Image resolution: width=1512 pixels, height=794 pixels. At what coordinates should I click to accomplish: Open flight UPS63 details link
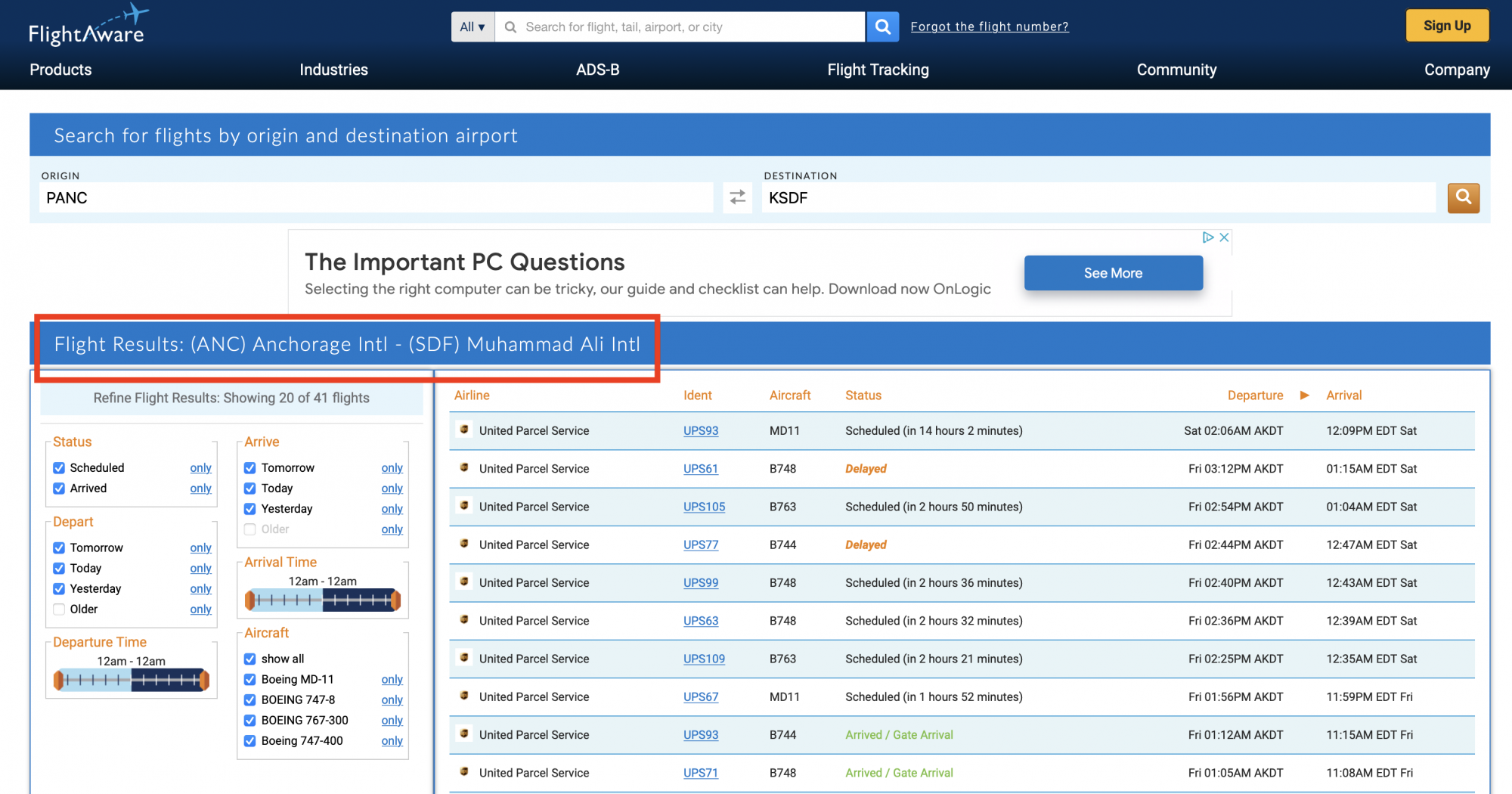pos(701,621)
